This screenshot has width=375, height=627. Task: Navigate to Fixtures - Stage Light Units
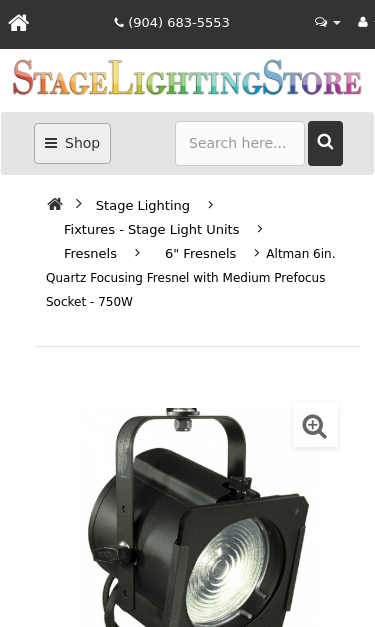coord(152,230)
